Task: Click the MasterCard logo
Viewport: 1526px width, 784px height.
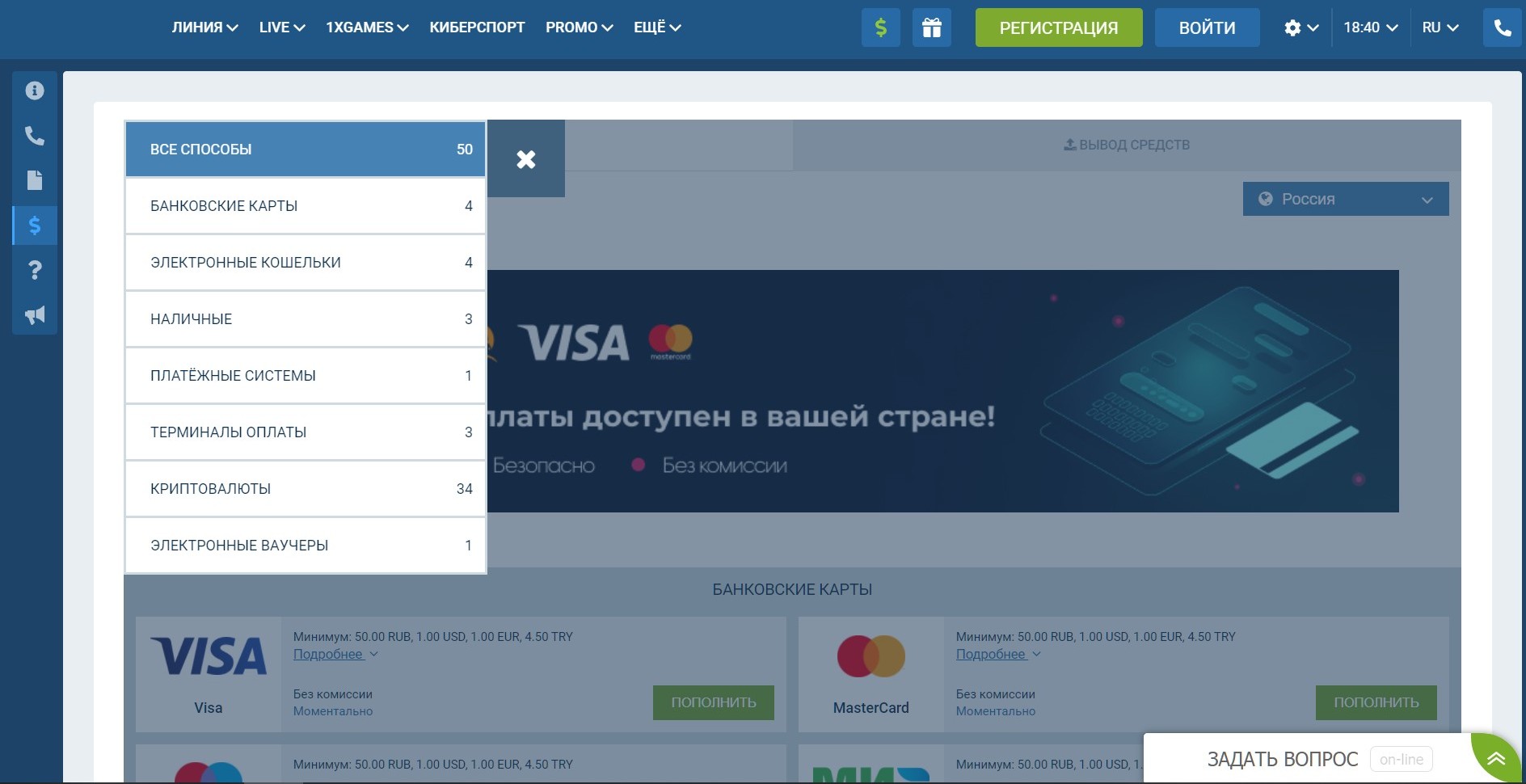Action: click(x=871, y=655)
